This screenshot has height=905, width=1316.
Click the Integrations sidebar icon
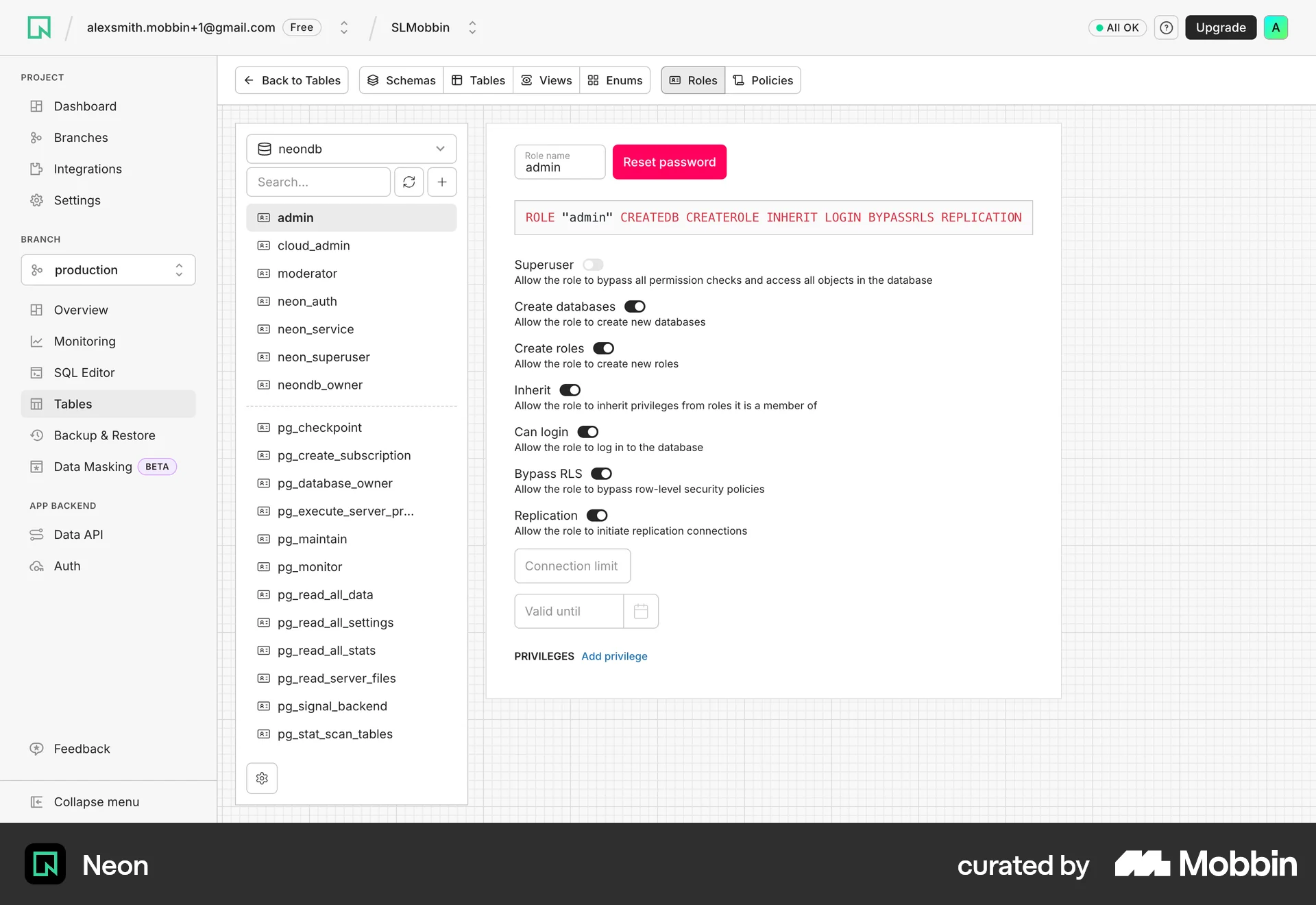[36, 169]
